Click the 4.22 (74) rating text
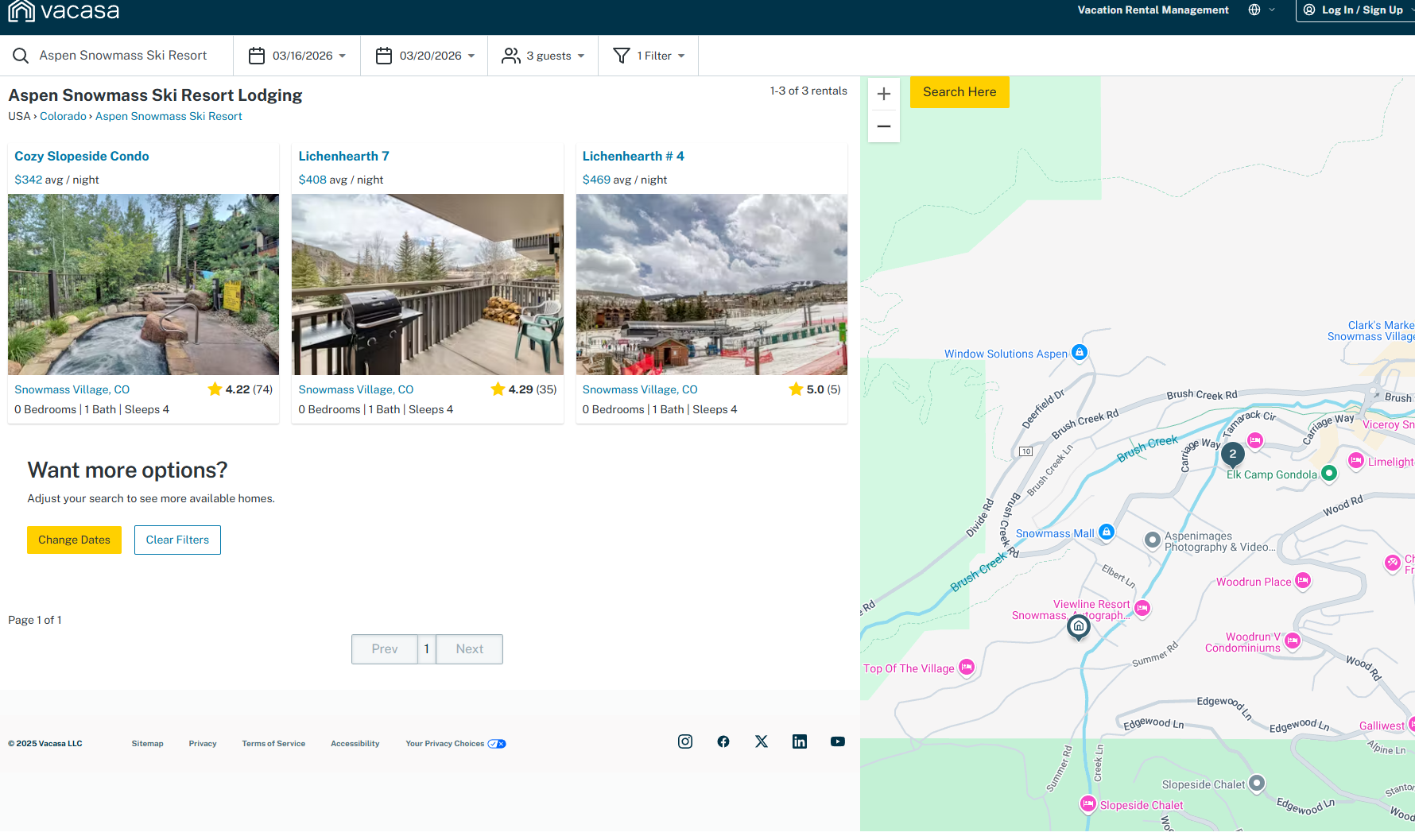The height and width of the screenshot is (840, 1415). click(249, 389)
